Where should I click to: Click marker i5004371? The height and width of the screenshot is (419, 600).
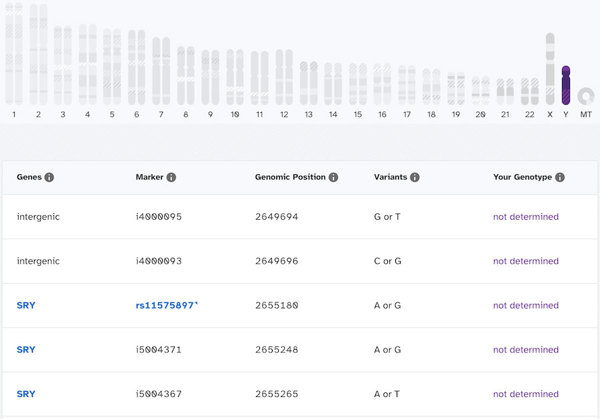point(159,350)
